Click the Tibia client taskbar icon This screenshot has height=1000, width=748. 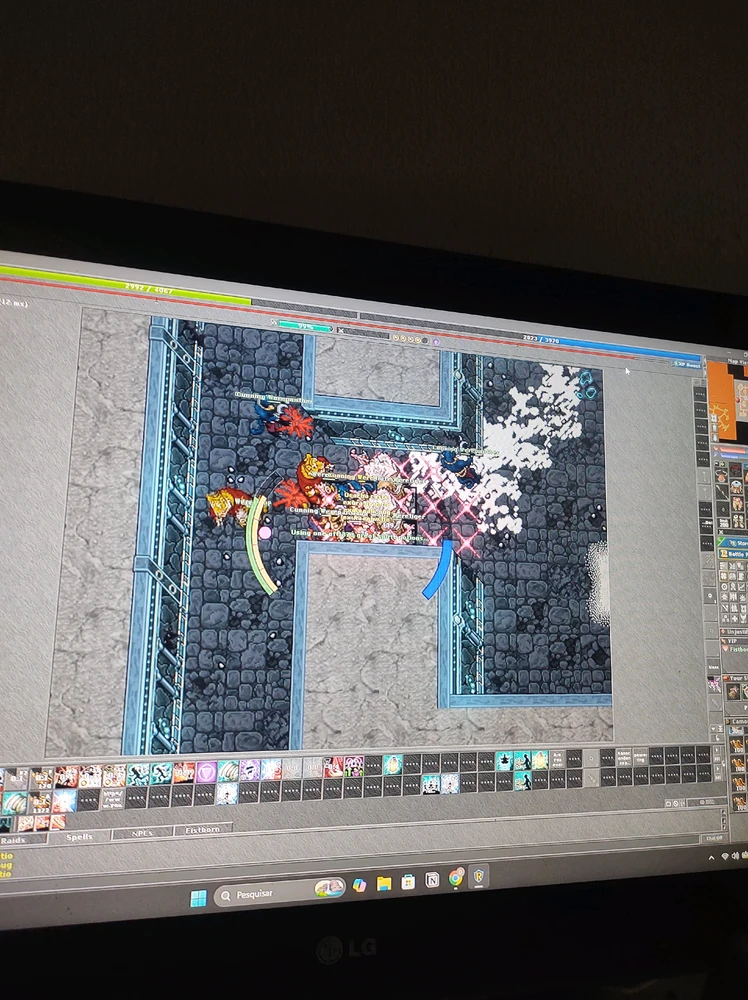pos(478,877)
